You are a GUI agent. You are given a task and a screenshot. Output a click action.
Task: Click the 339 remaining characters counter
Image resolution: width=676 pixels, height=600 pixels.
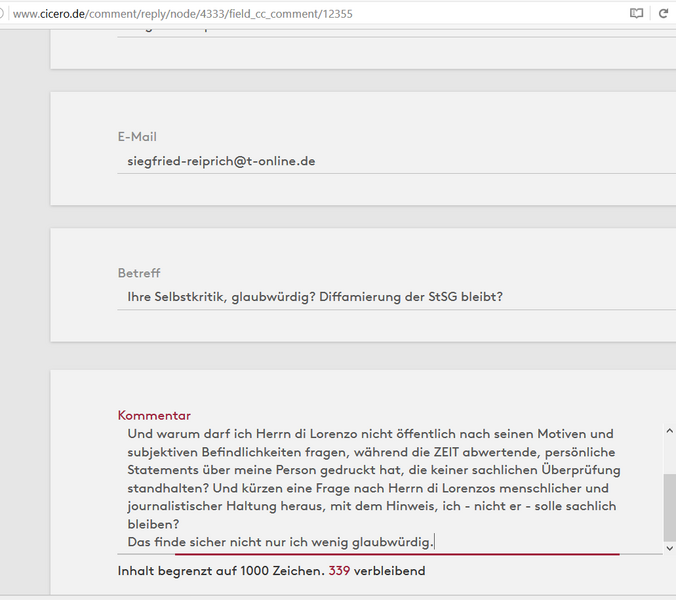pos(340,571)
